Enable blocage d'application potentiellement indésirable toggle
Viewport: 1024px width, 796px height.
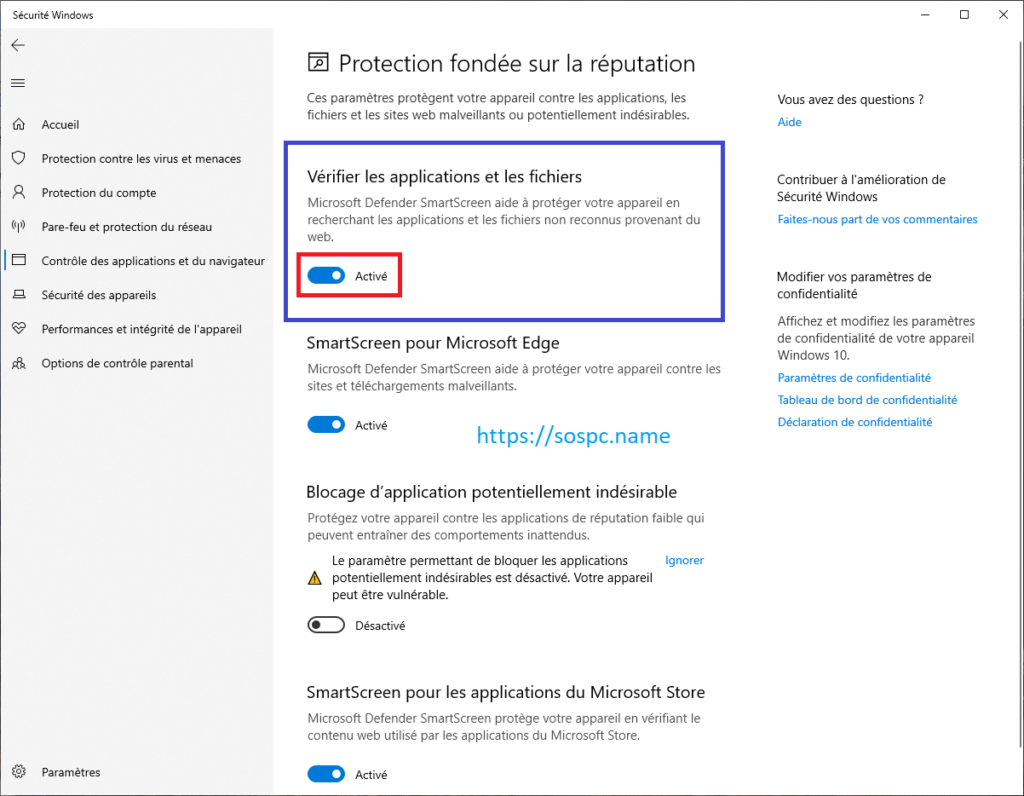click(326, 626)
